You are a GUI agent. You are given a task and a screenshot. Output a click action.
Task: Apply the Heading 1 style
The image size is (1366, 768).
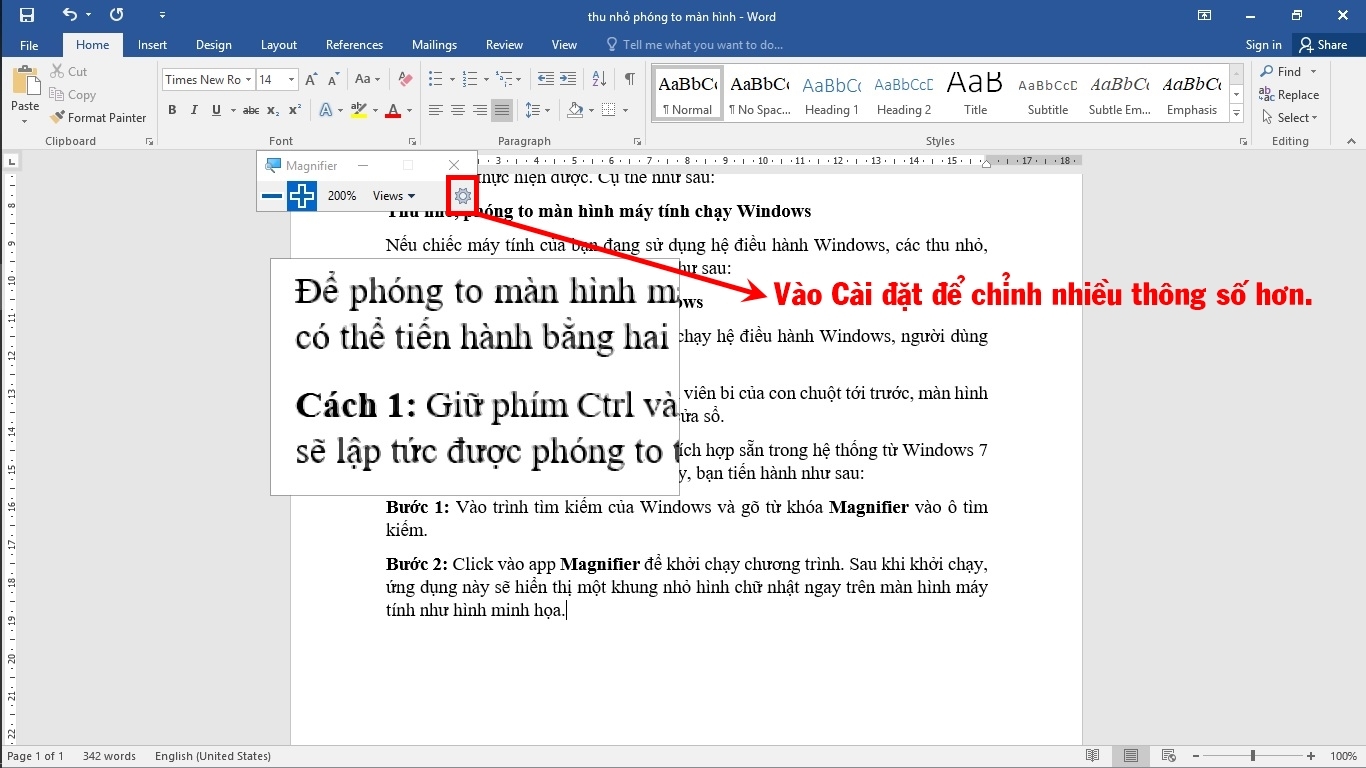point(831,94)
